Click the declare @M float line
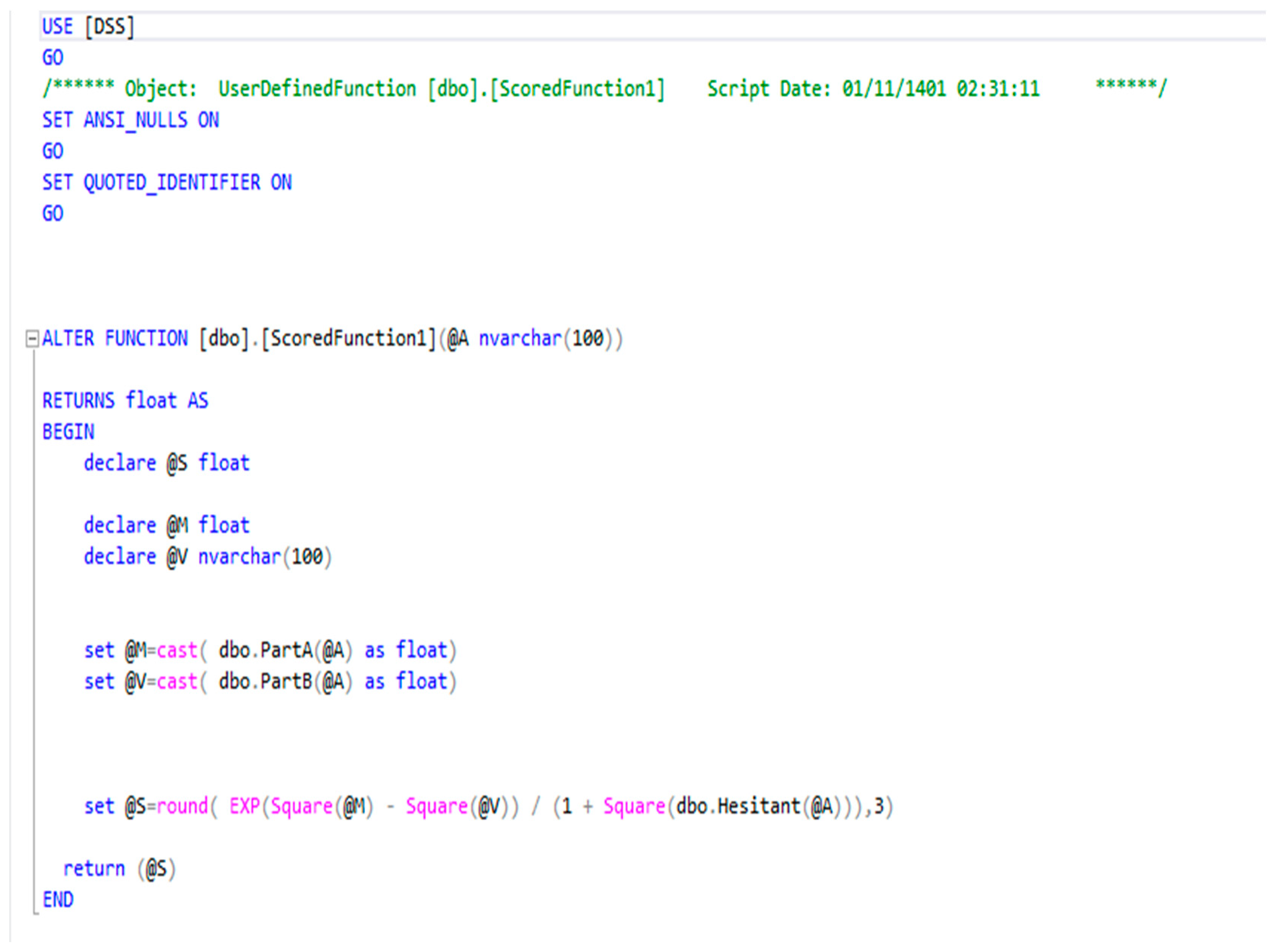Image resolution: width=1273 pixels, height=952 pixels. [166, 525]
